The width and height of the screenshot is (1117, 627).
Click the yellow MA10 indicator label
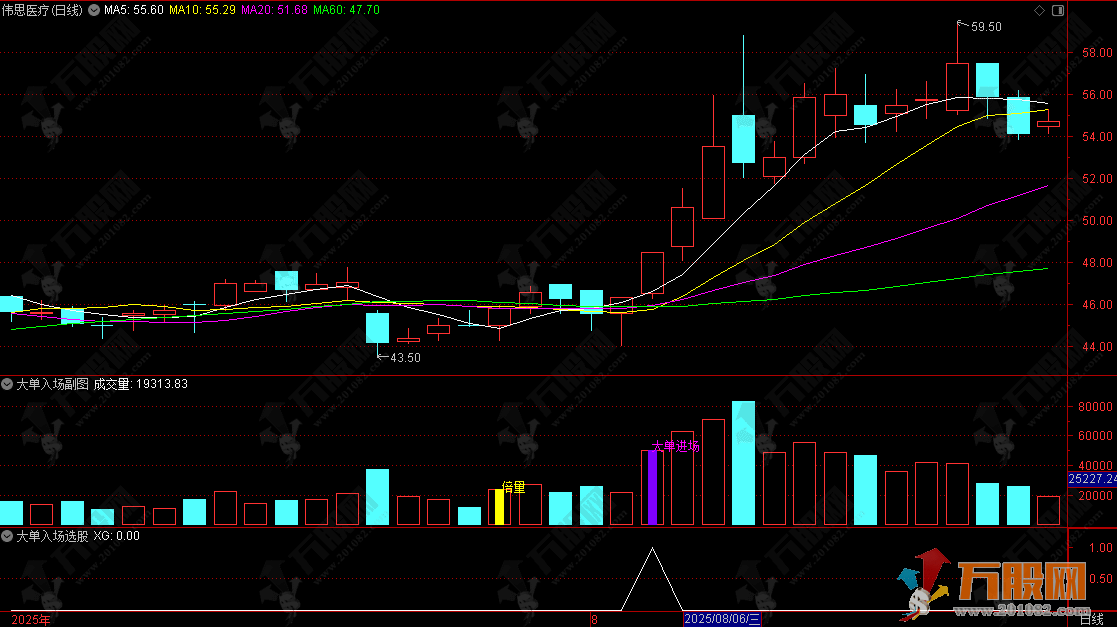point(203,10)
